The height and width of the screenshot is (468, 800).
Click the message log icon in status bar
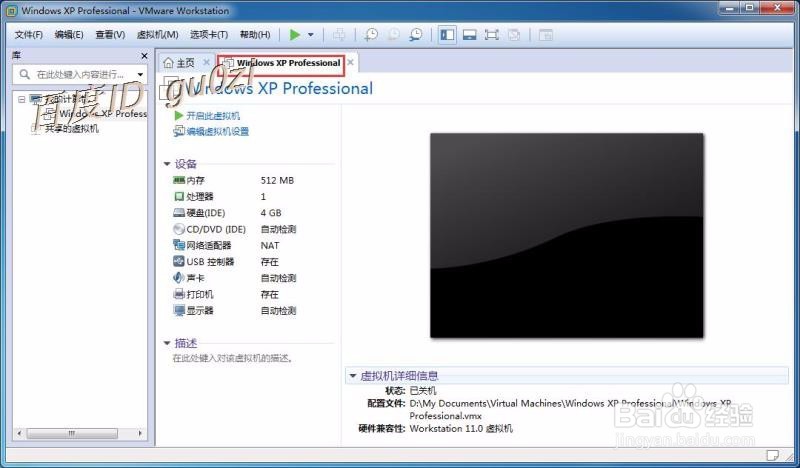tap(772, 454)
